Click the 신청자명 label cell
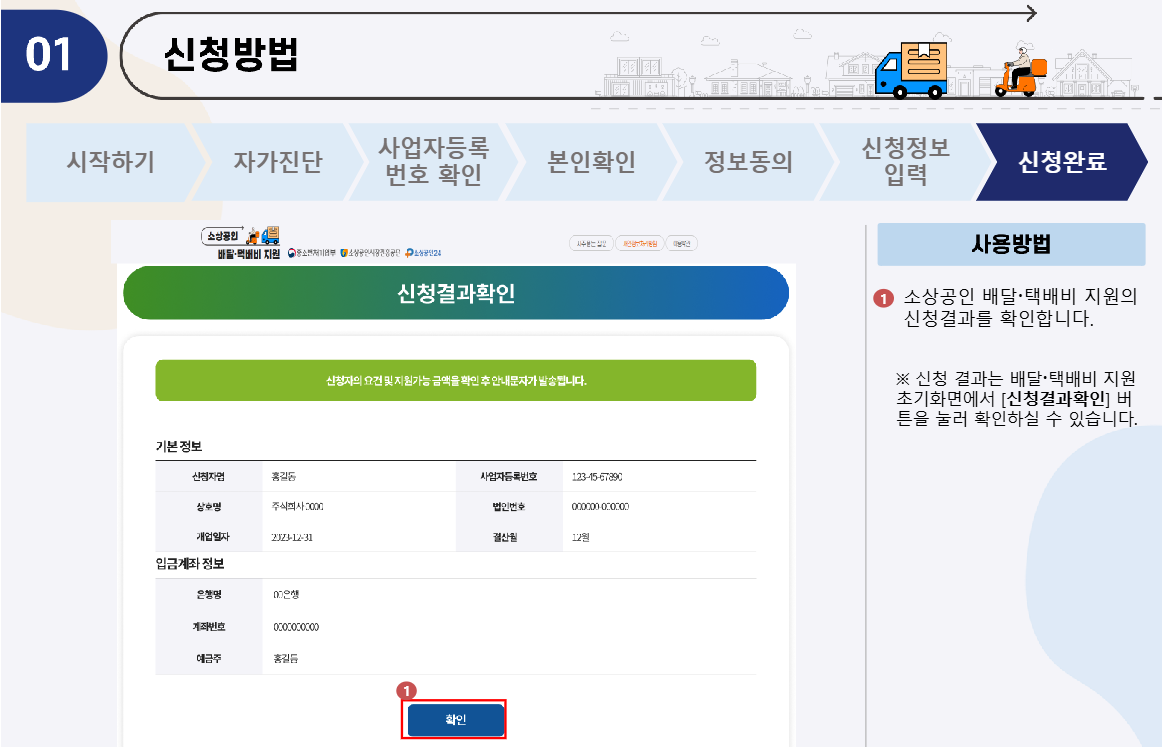The image size is (1162, 747). point(209,477)
